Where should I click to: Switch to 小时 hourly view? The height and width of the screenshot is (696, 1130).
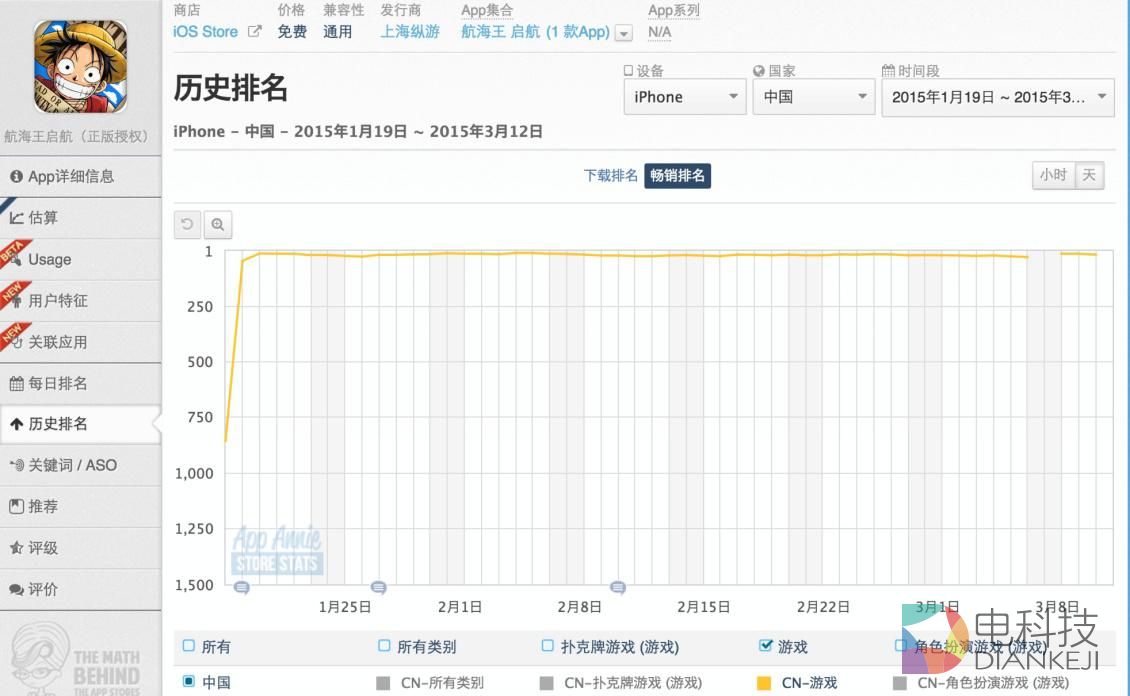[x=1053, y=175]
